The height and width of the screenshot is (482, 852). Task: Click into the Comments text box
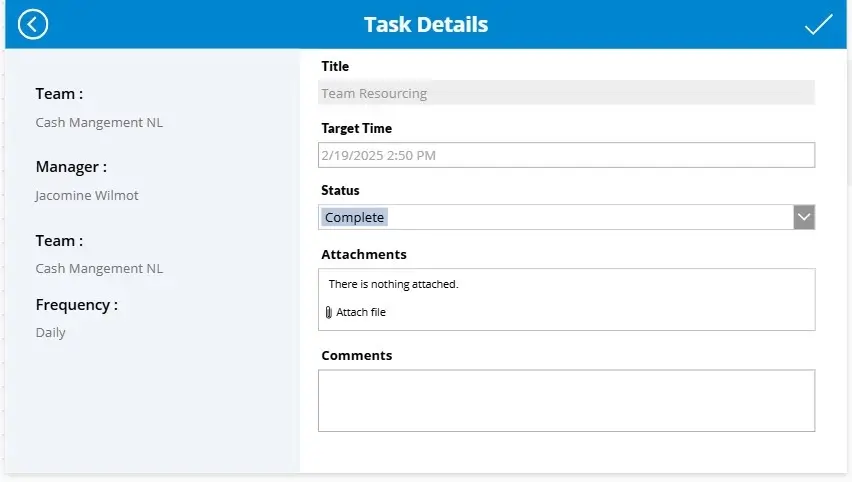[566, 401]
